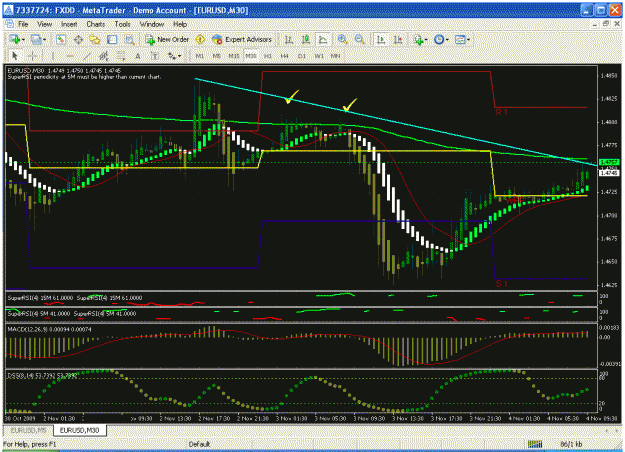This screenshot has height=452, width=625.
Task: Open the Help menu
Action: (x=180, y=24)
